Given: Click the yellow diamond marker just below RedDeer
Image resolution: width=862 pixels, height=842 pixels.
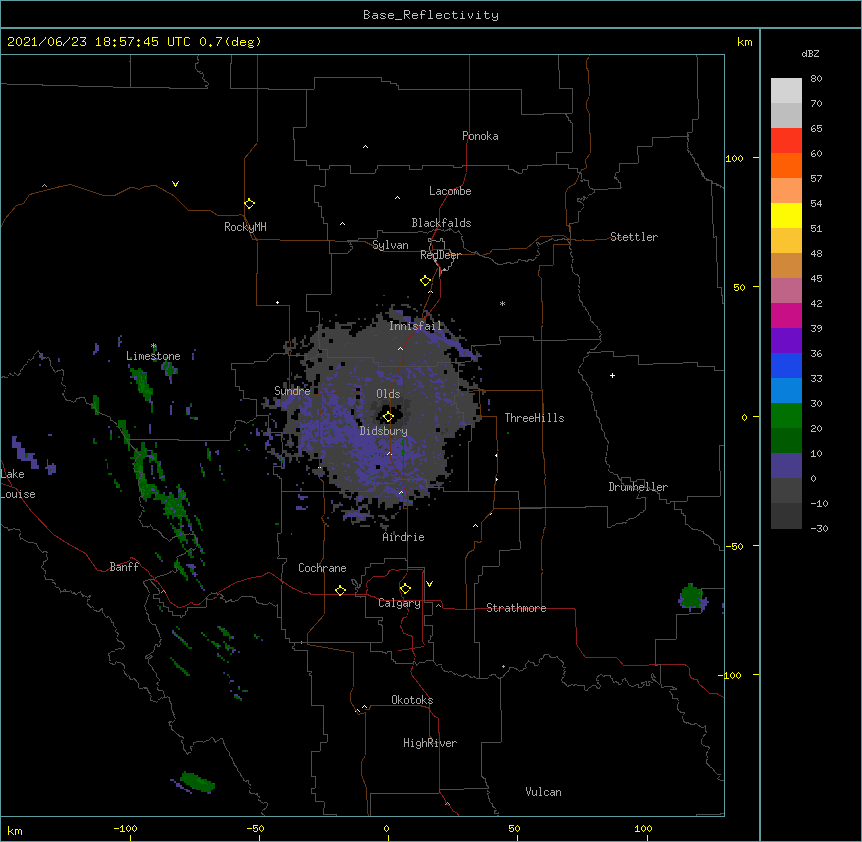Looking at the screenshot, I should 426,281.
